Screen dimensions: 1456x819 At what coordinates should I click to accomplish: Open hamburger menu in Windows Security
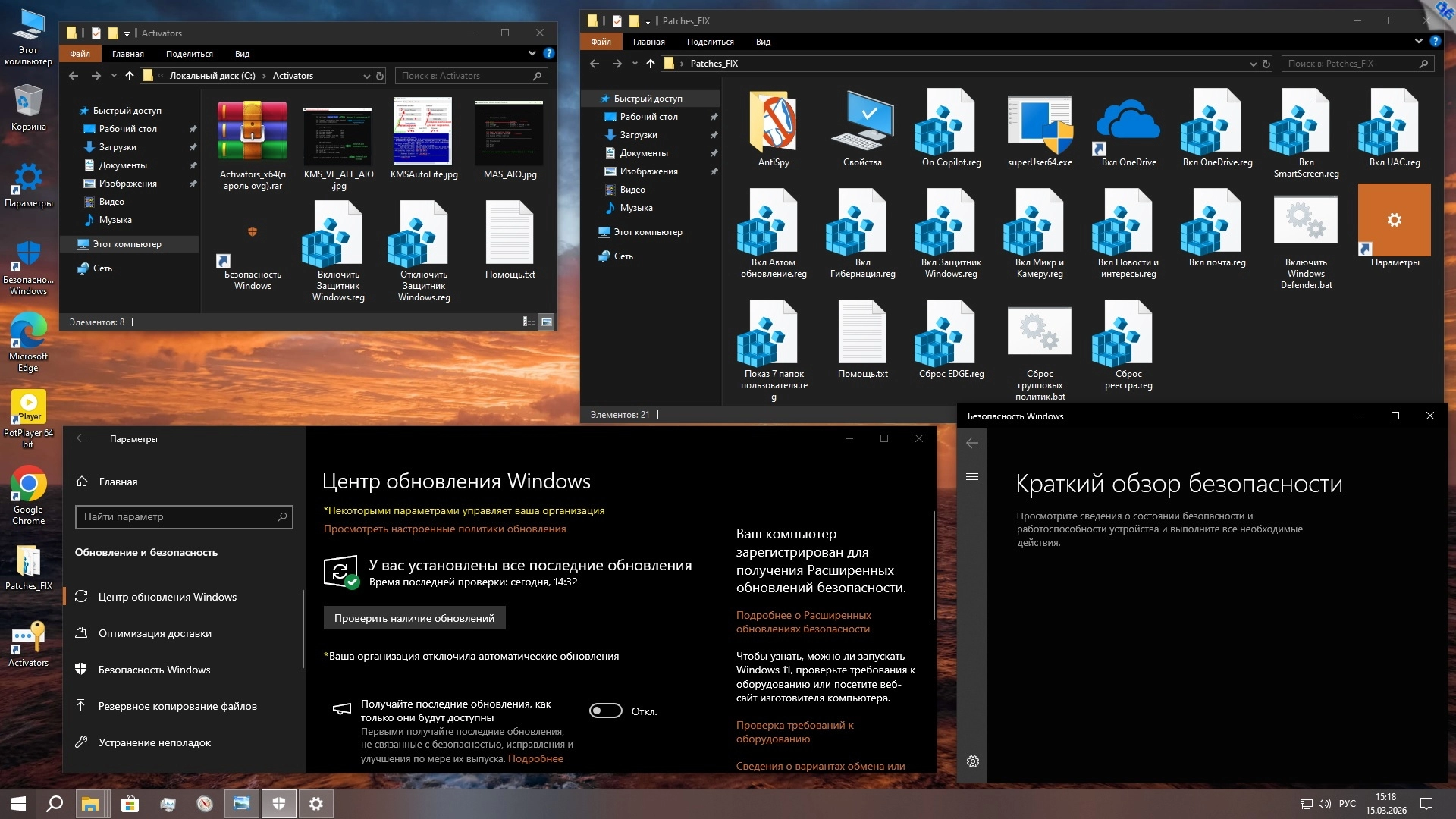point(972,477)
